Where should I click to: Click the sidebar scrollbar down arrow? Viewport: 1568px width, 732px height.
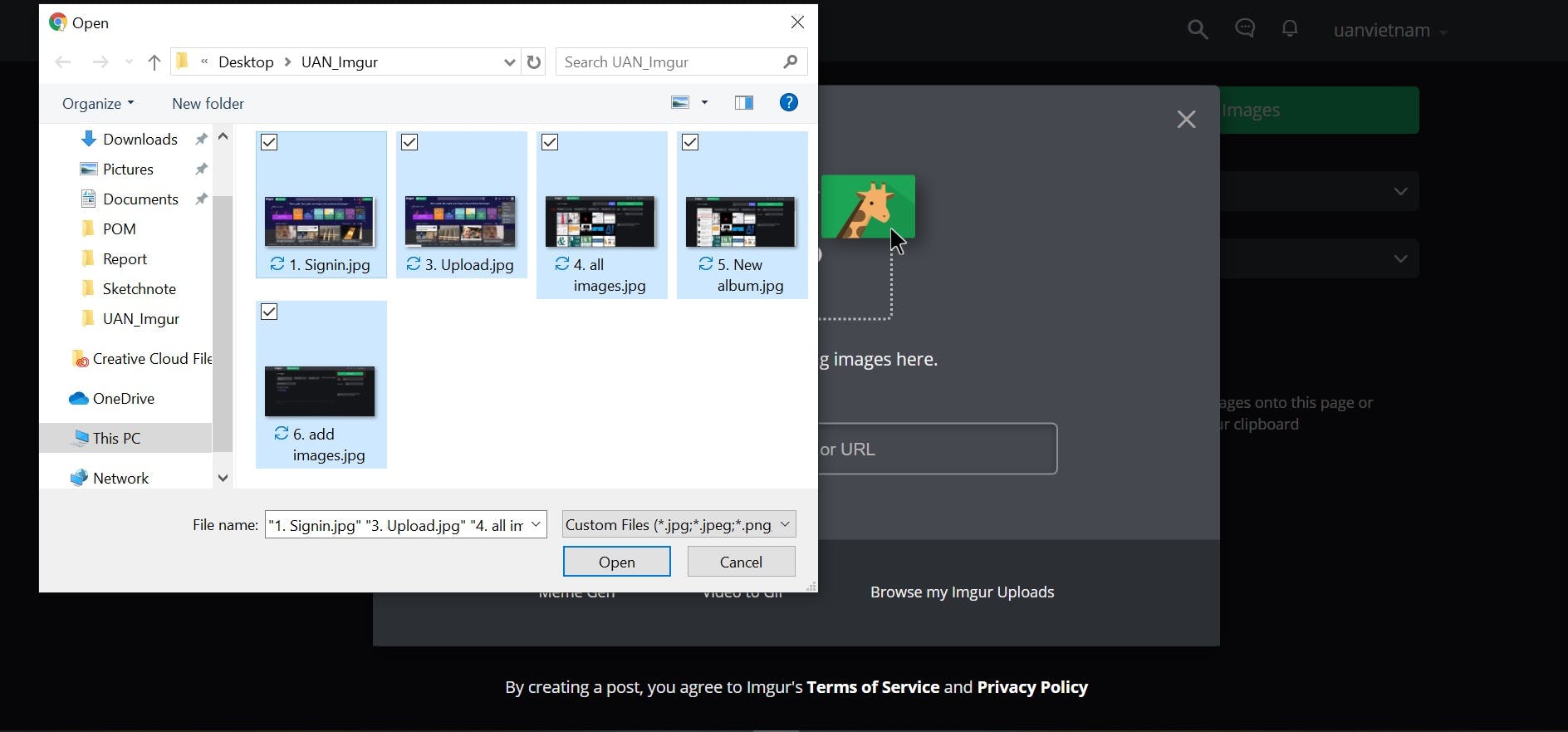click(223, 478)
